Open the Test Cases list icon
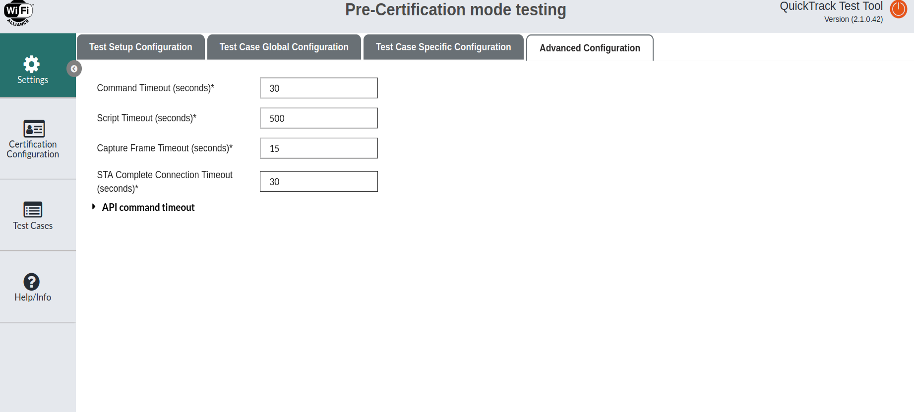Viewport: 914px width, 412px height. 33,209
